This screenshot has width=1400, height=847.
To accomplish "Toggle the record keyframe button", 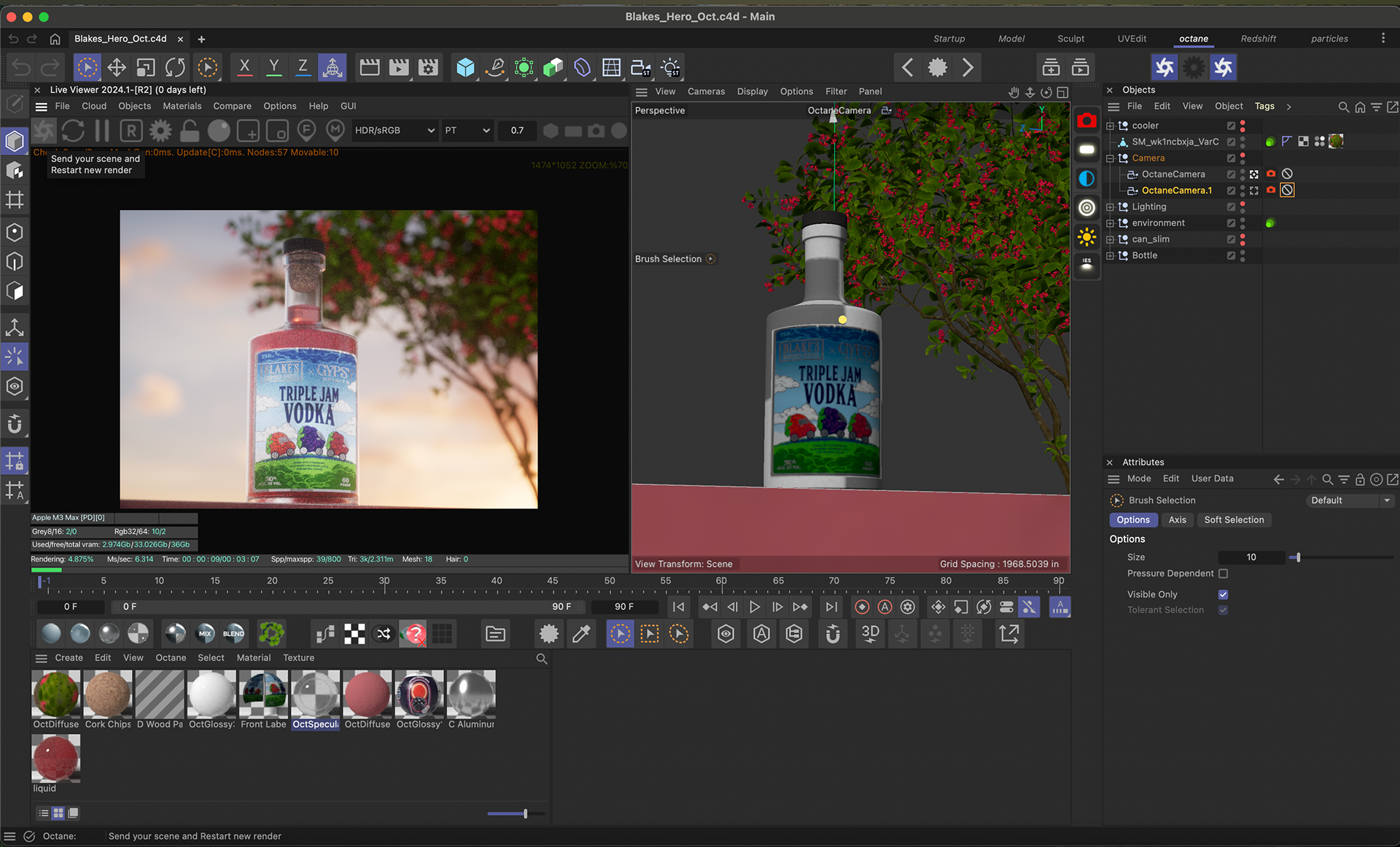I will click(862, 607).
